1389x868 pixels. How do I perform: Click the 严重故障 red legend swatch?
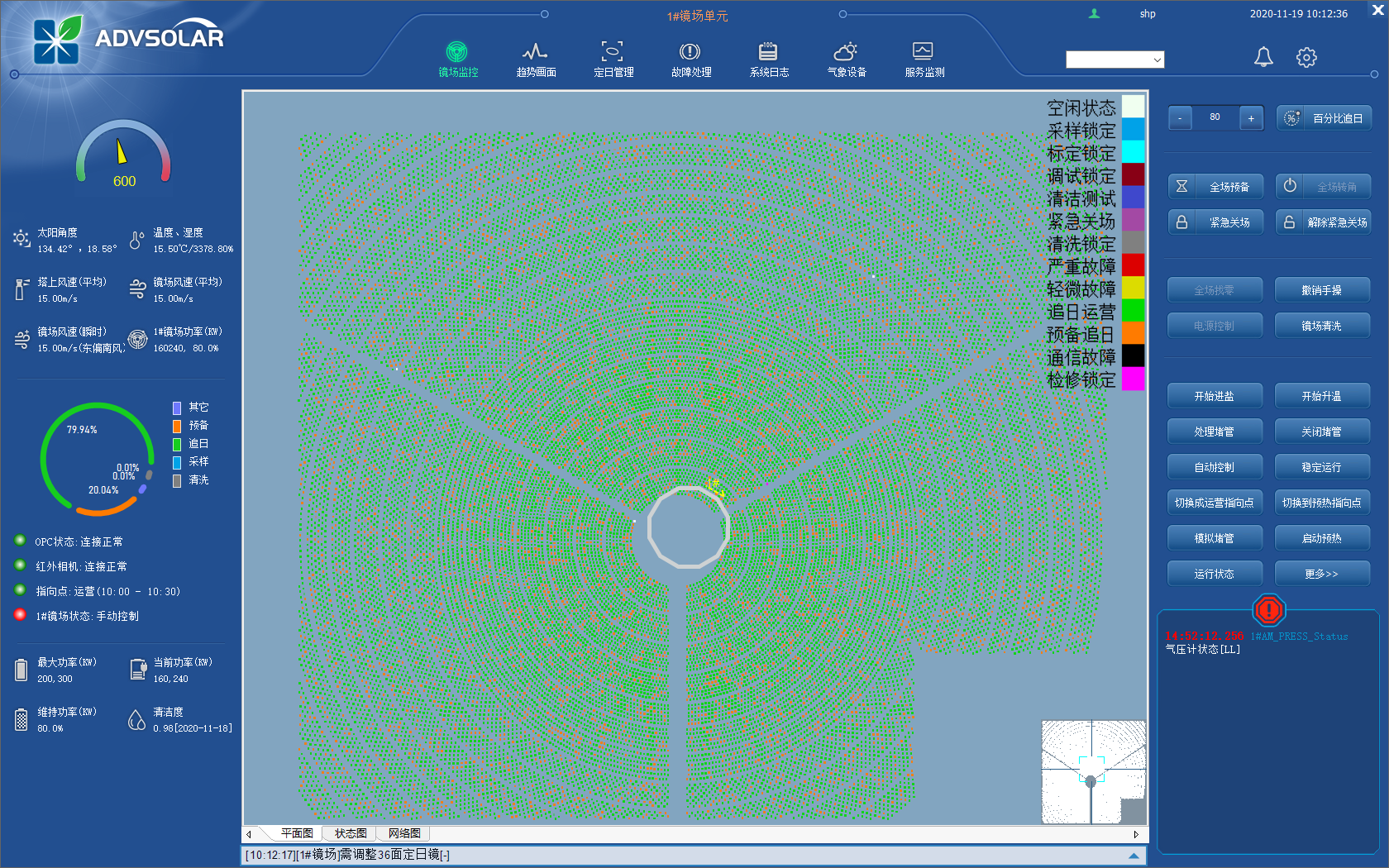point(1133,265)
